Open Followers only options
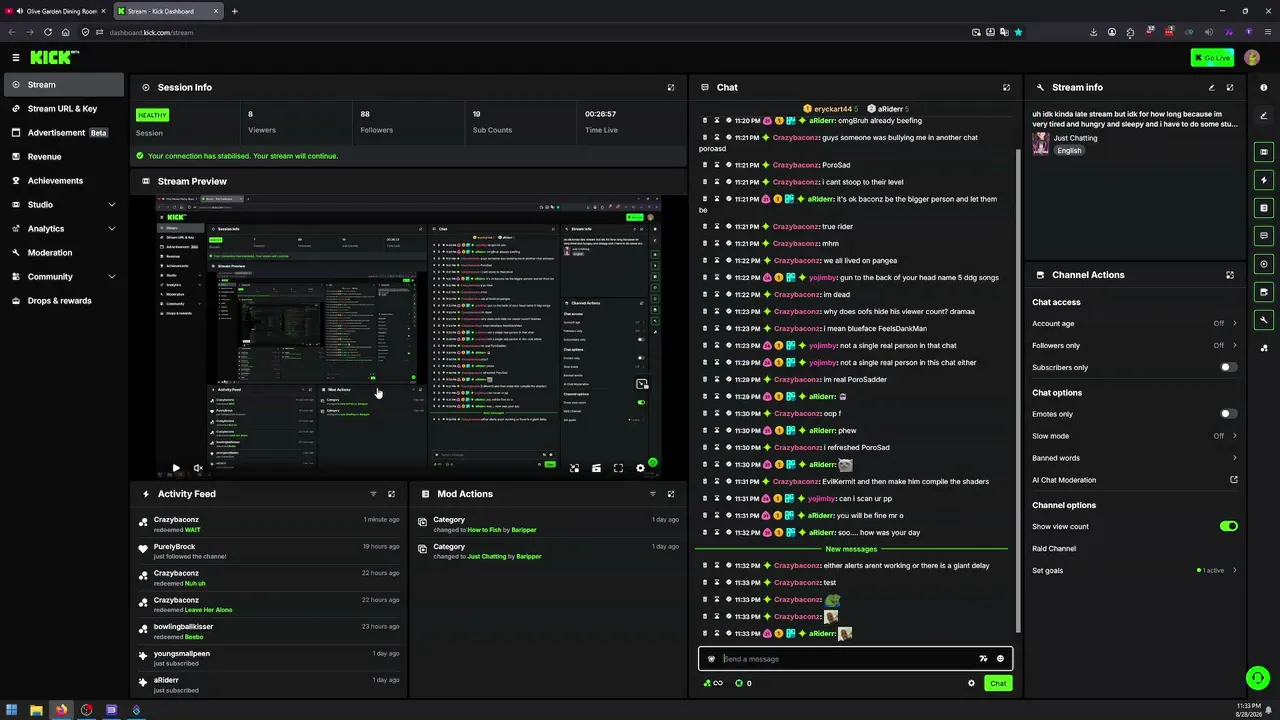Image resolution: width=1280 pixels, height=720 pixels. coord(1135,346)
